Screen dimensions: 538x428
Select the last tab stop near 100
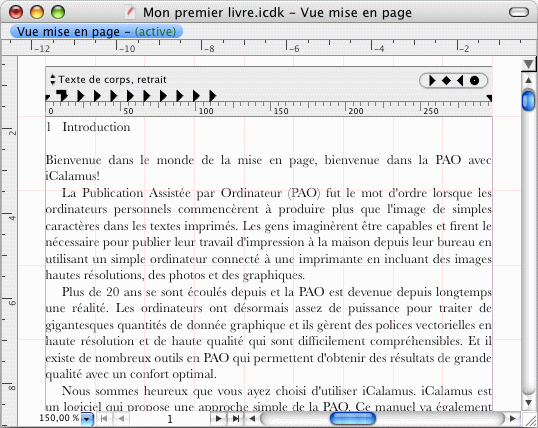coord(213,95)
